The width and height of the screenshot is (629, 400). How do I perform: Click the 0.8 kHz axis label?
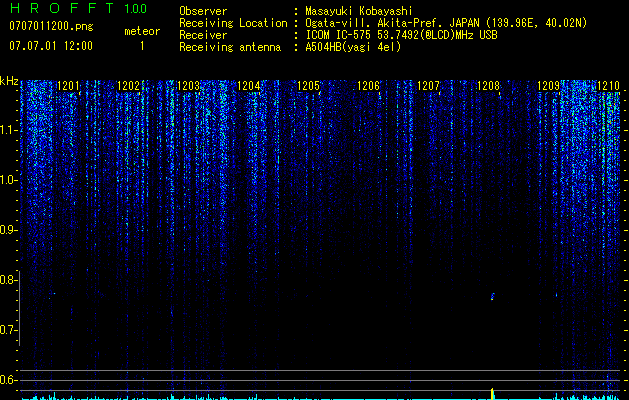pyautogui.click(x=8, y=280)
